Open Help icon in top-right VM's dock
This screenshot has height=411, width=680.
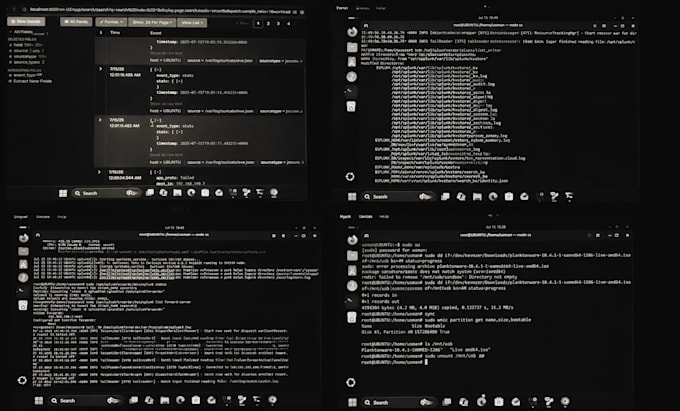(352, 77)
